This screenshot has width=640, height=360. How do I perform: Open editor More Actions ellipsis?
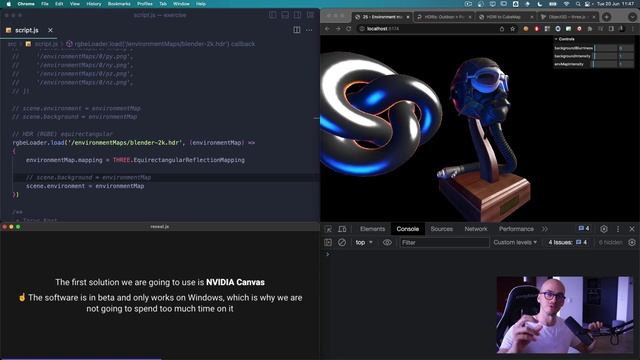pos(309,30)
